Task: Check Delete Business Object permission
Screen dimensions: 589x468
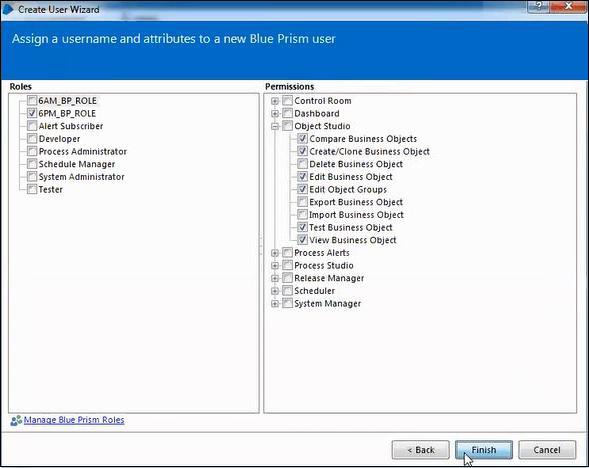Action: coord(302,164)
